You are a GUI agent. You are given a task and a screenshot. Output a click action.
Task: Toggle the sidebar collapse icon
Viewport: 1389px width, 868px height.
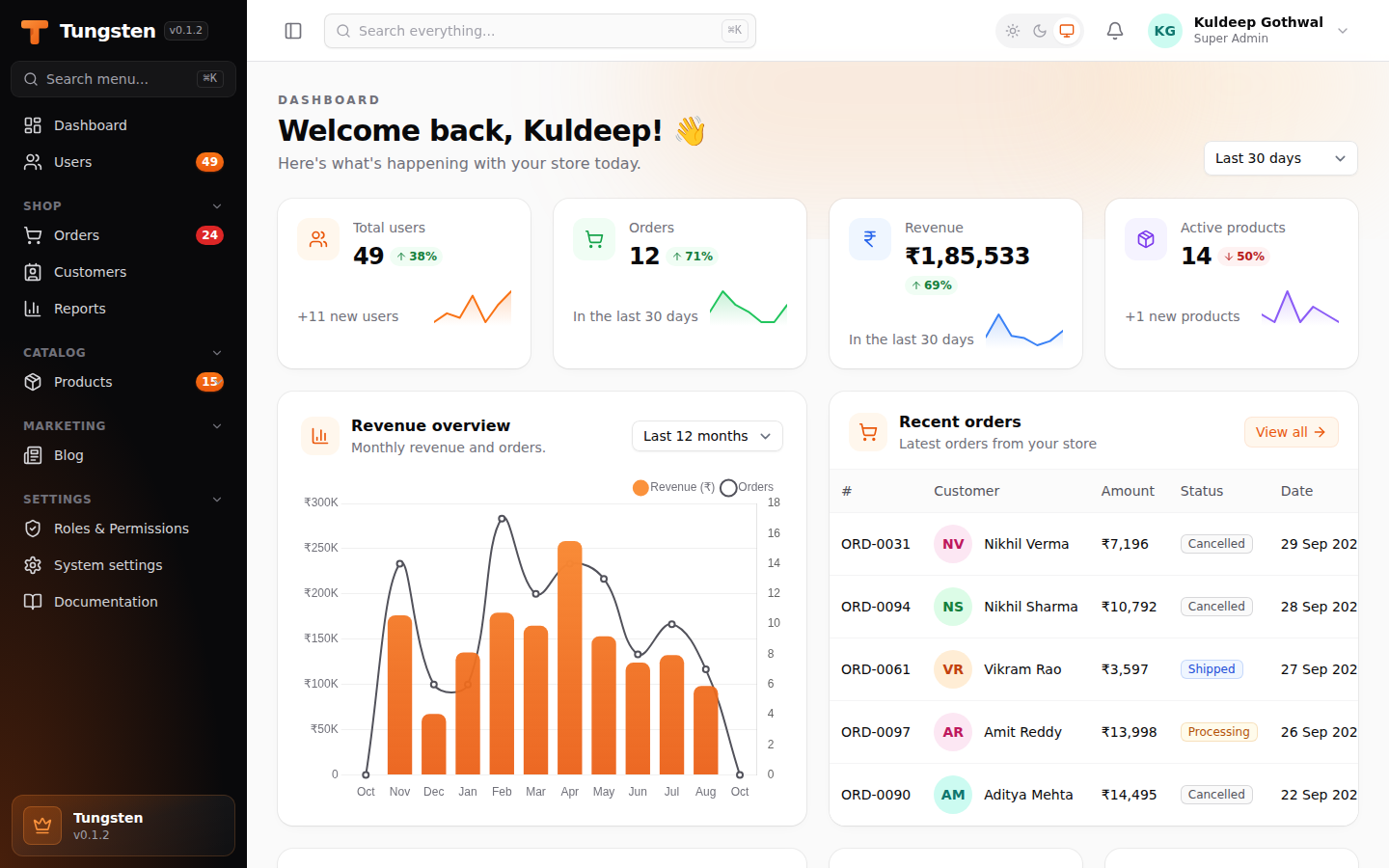click(293, 31)
